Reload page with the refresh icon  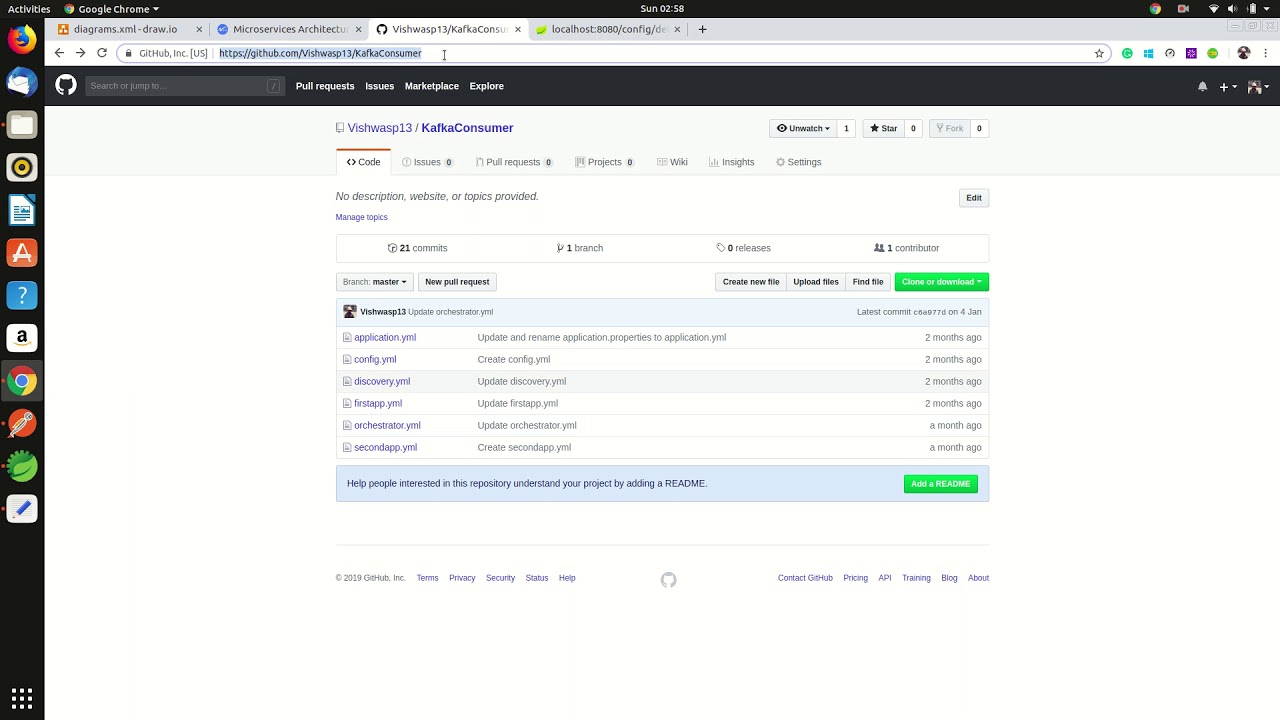102,53
